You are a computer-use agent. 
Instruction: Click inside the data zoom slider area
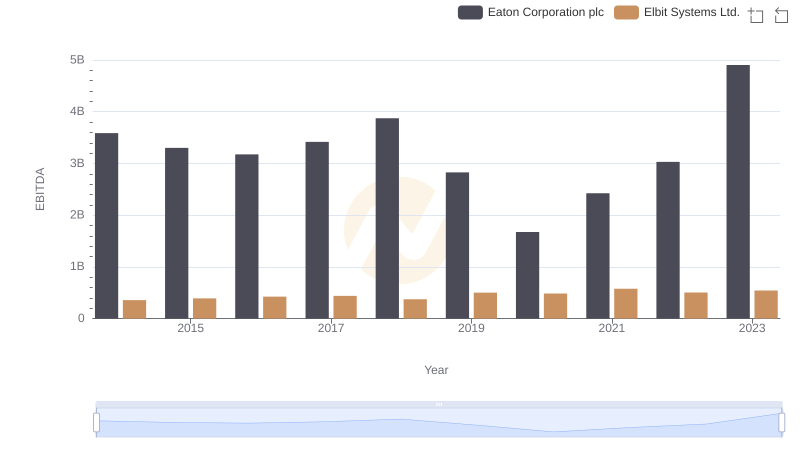[x=439, y=423]
